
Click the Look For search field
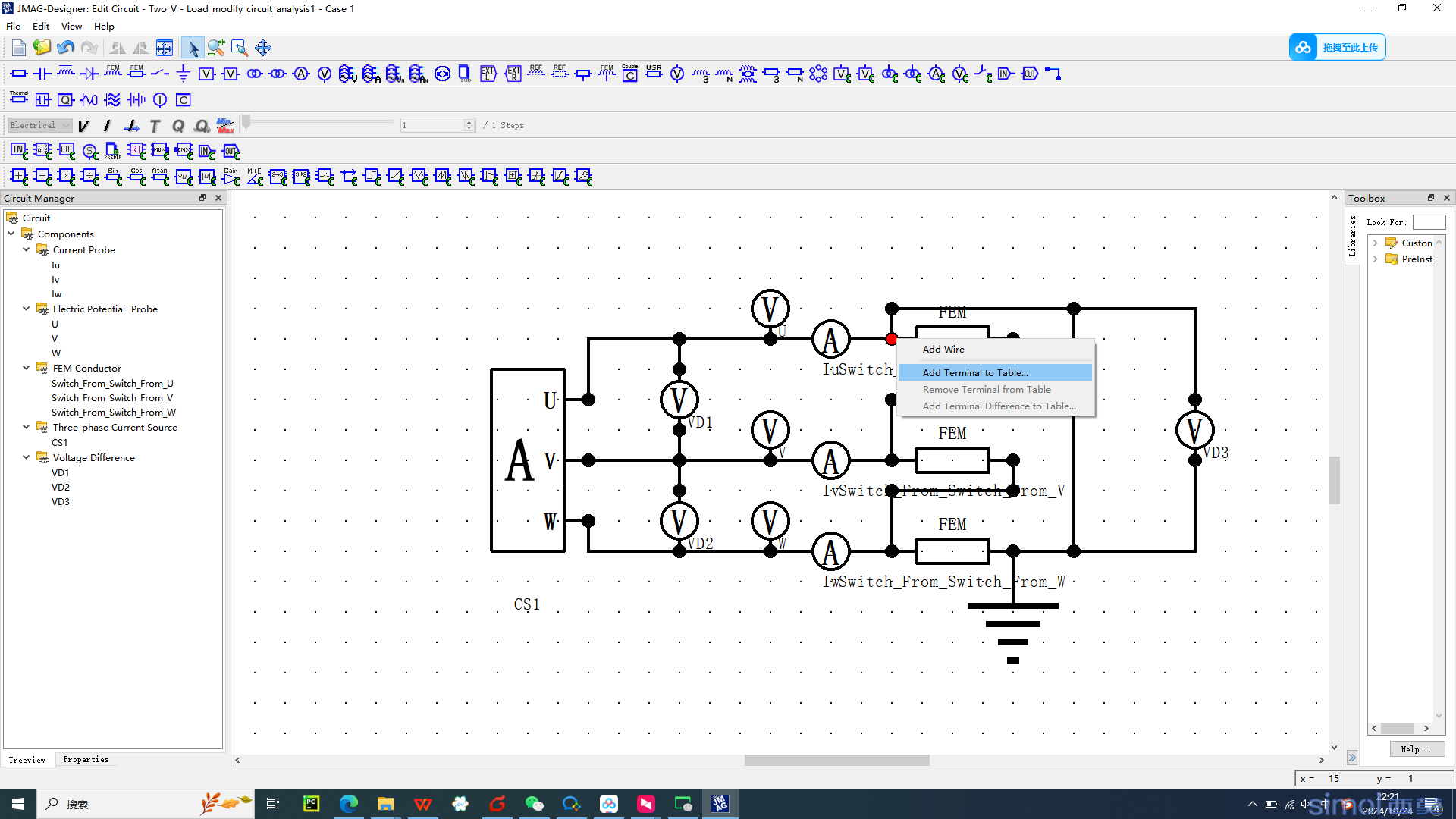click(1429, 222)
